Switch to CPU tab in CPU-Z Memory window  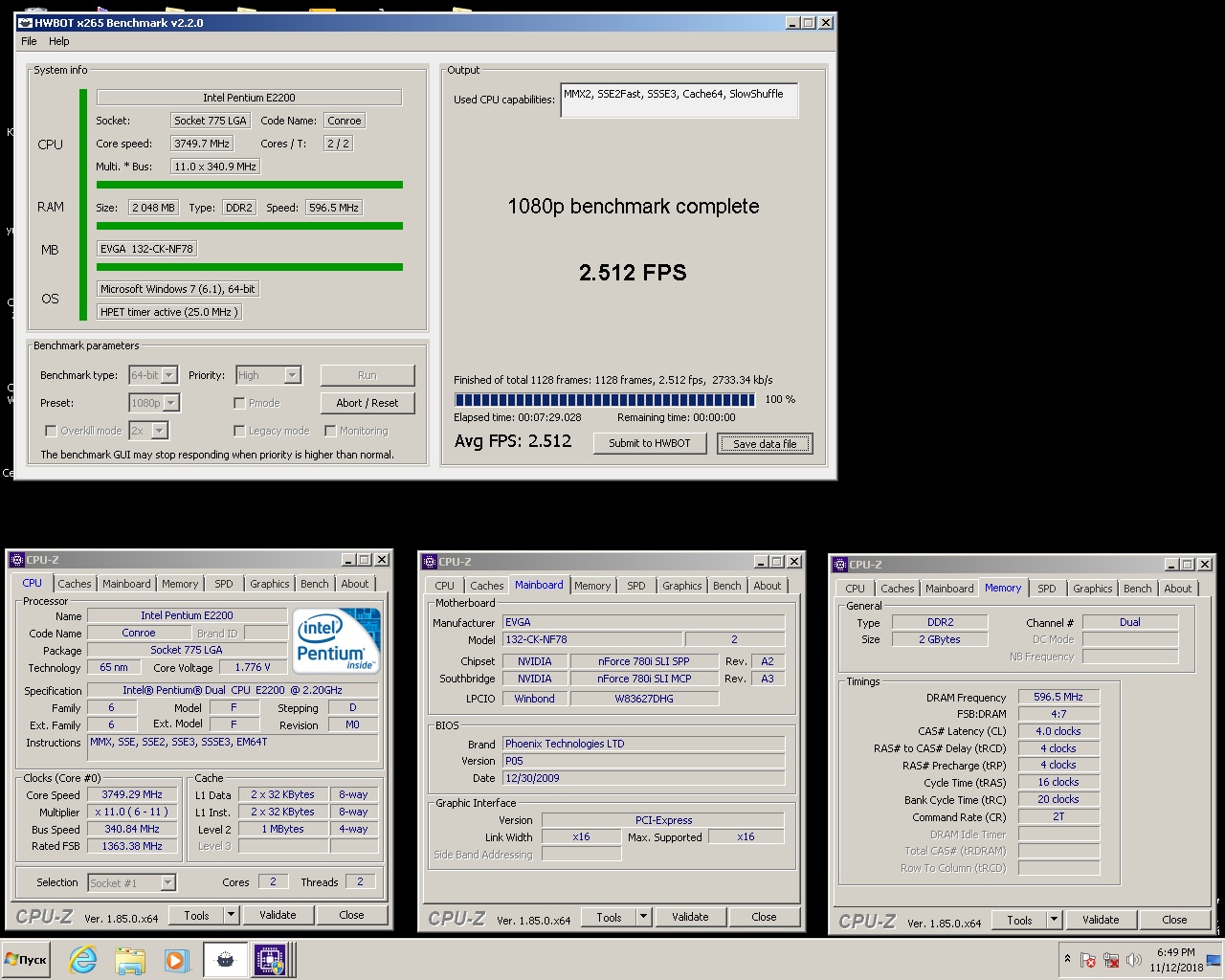(x=855, y=589)
